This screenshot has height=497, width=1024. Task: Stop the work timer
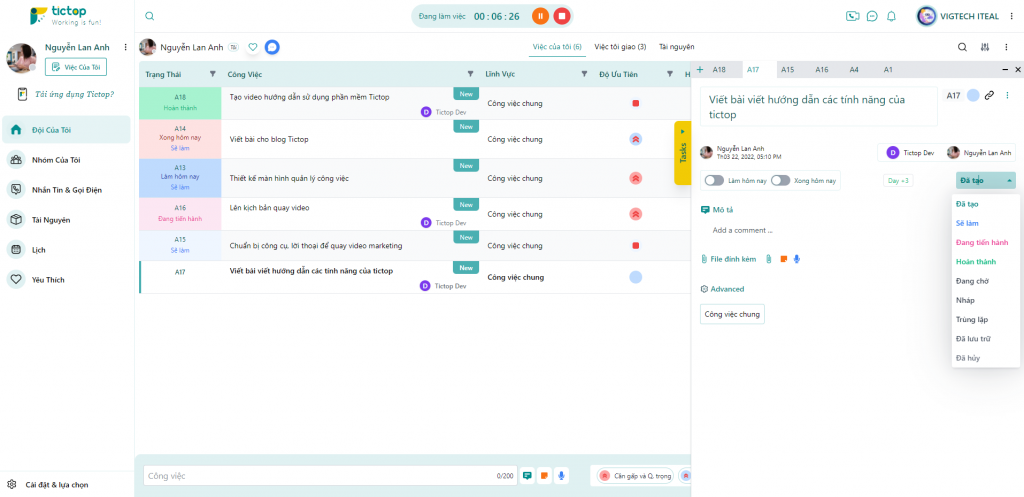coord(562,16)
